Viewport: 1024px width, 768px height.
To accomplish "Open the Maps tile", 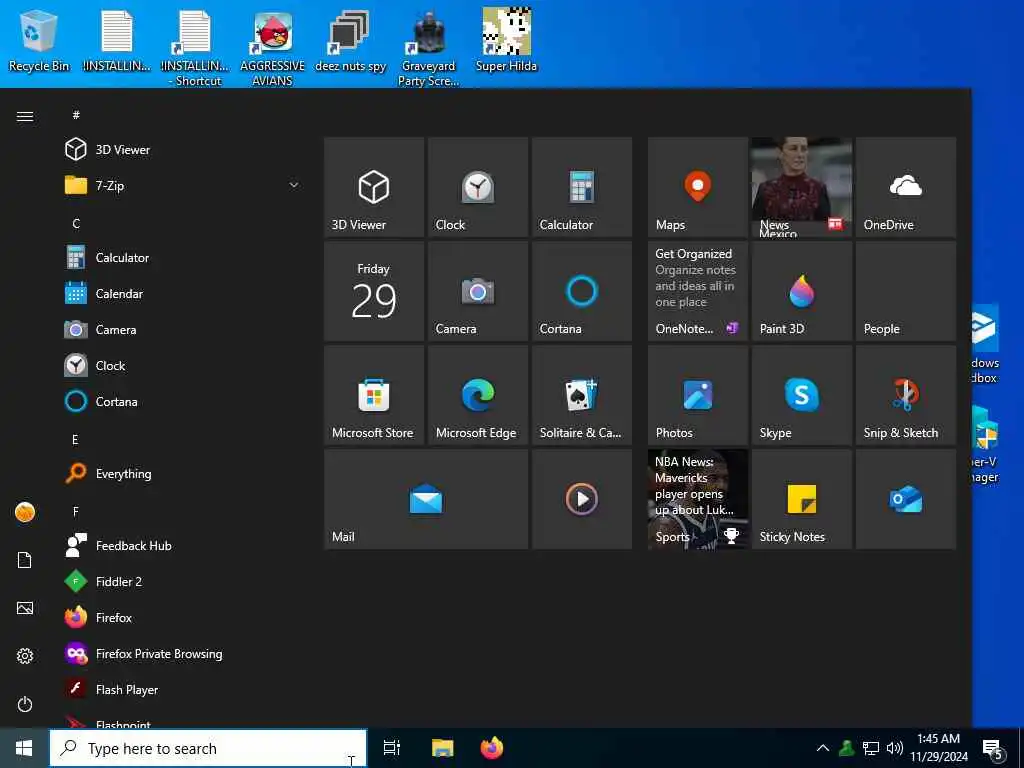I will (697, 187).
